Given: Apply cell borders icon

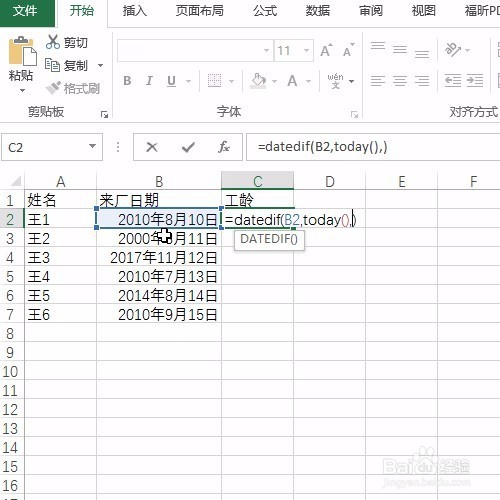Looking at the screenshot, I should tap(214, 81).
